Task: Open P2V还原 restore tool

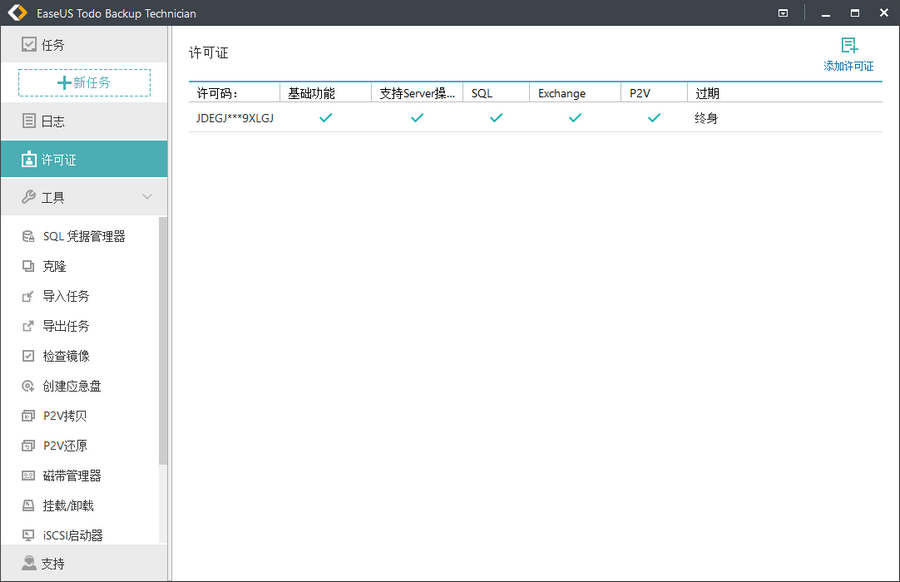Action: [x=65, y=445]
